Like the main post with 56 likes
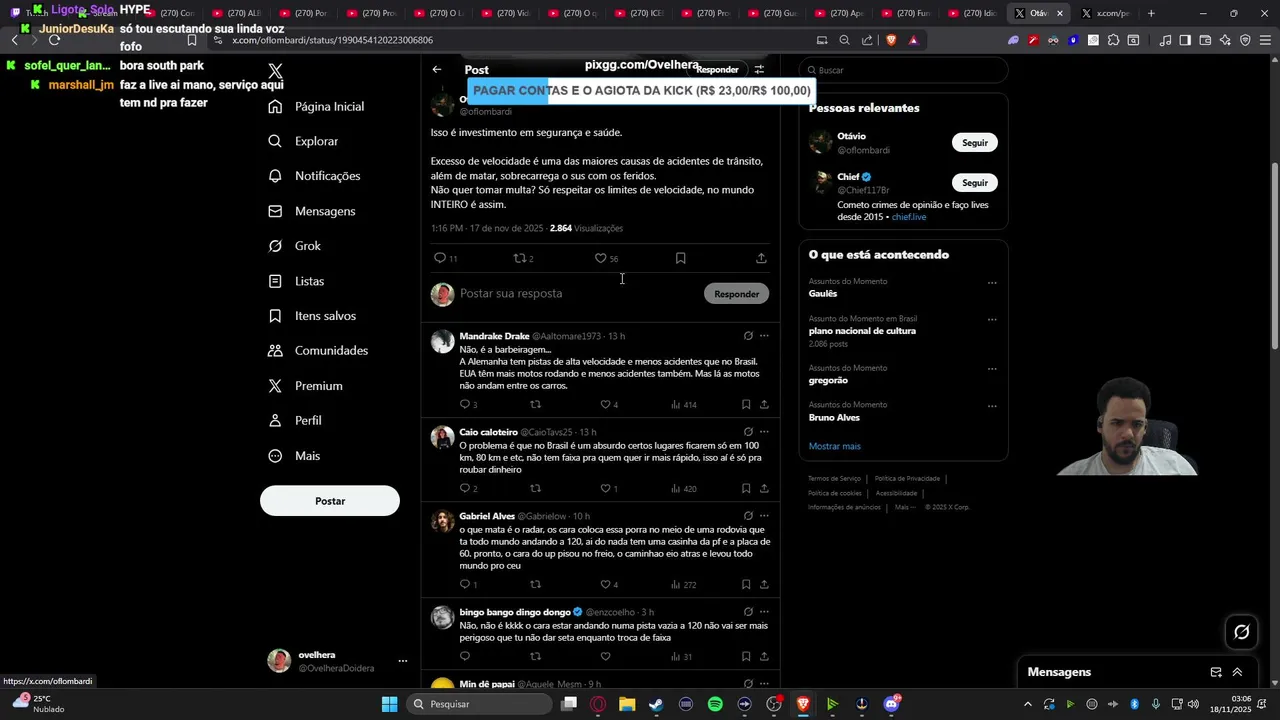 (x=600, y=258)
